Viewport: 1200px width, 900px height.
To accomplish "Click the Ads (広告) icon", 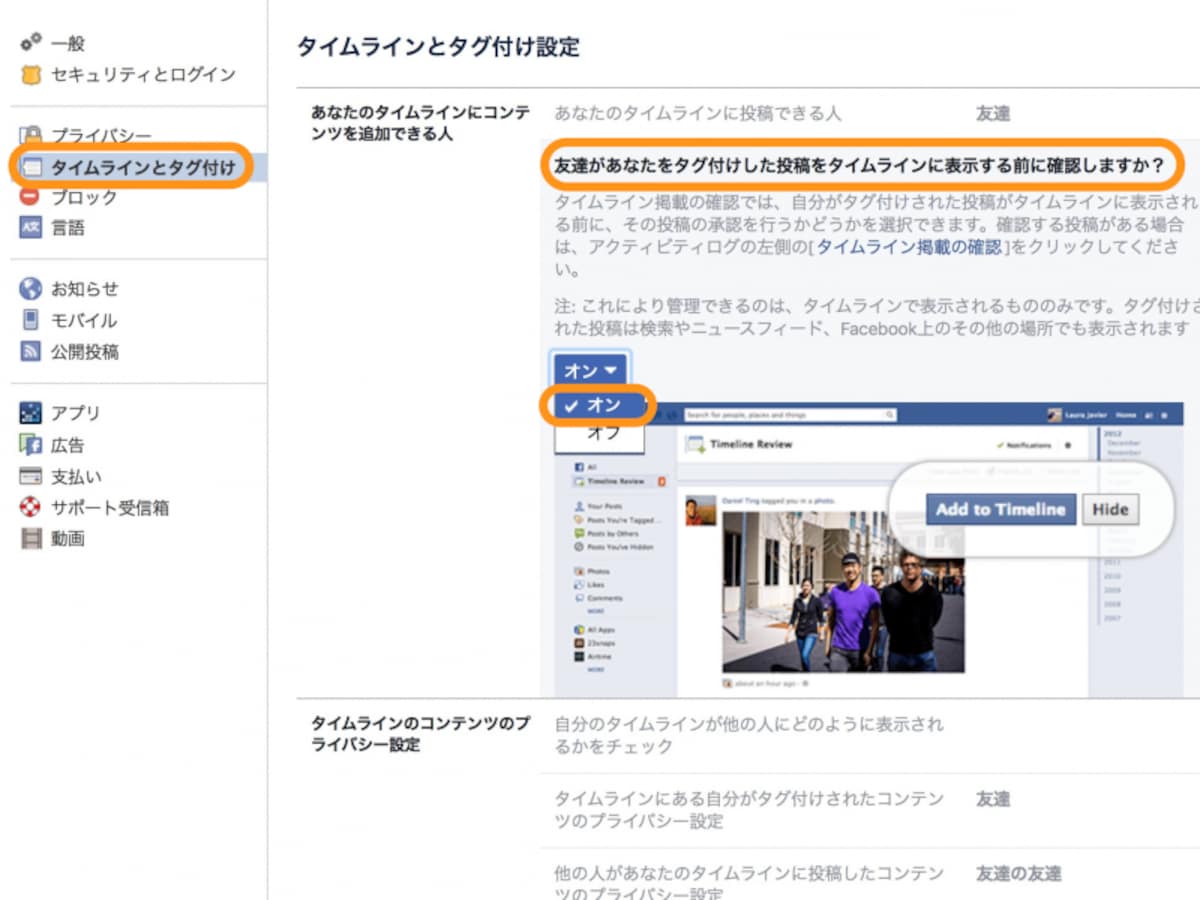I will [31, 445].
